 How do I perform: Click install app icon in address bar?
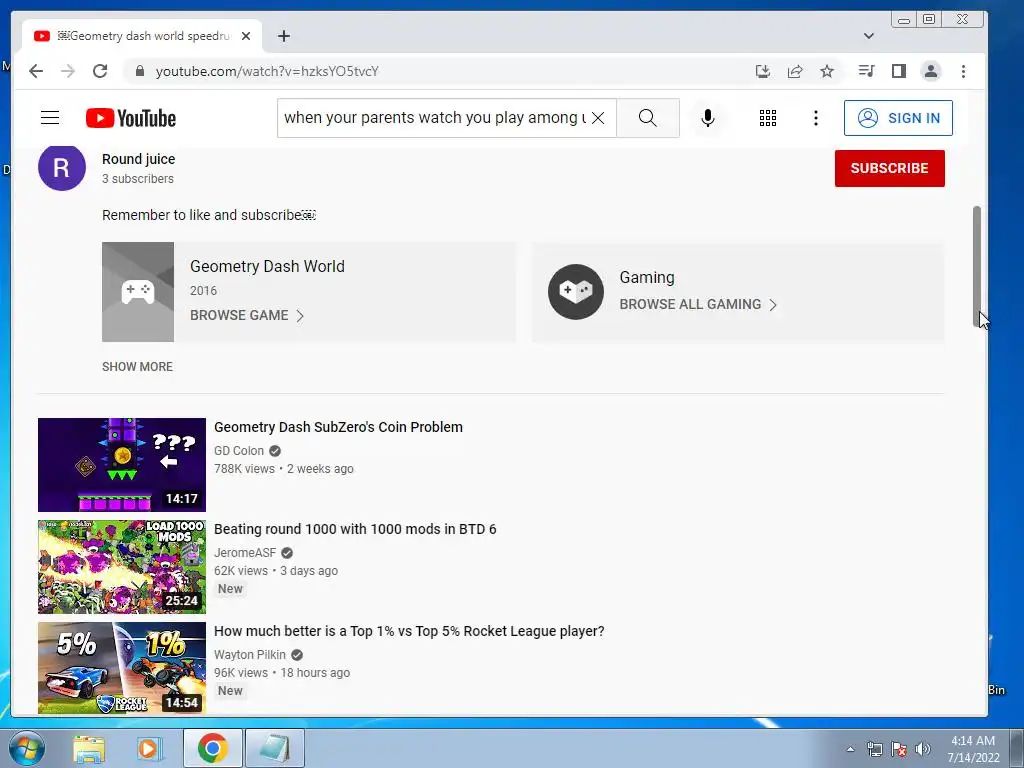[763, 71]
